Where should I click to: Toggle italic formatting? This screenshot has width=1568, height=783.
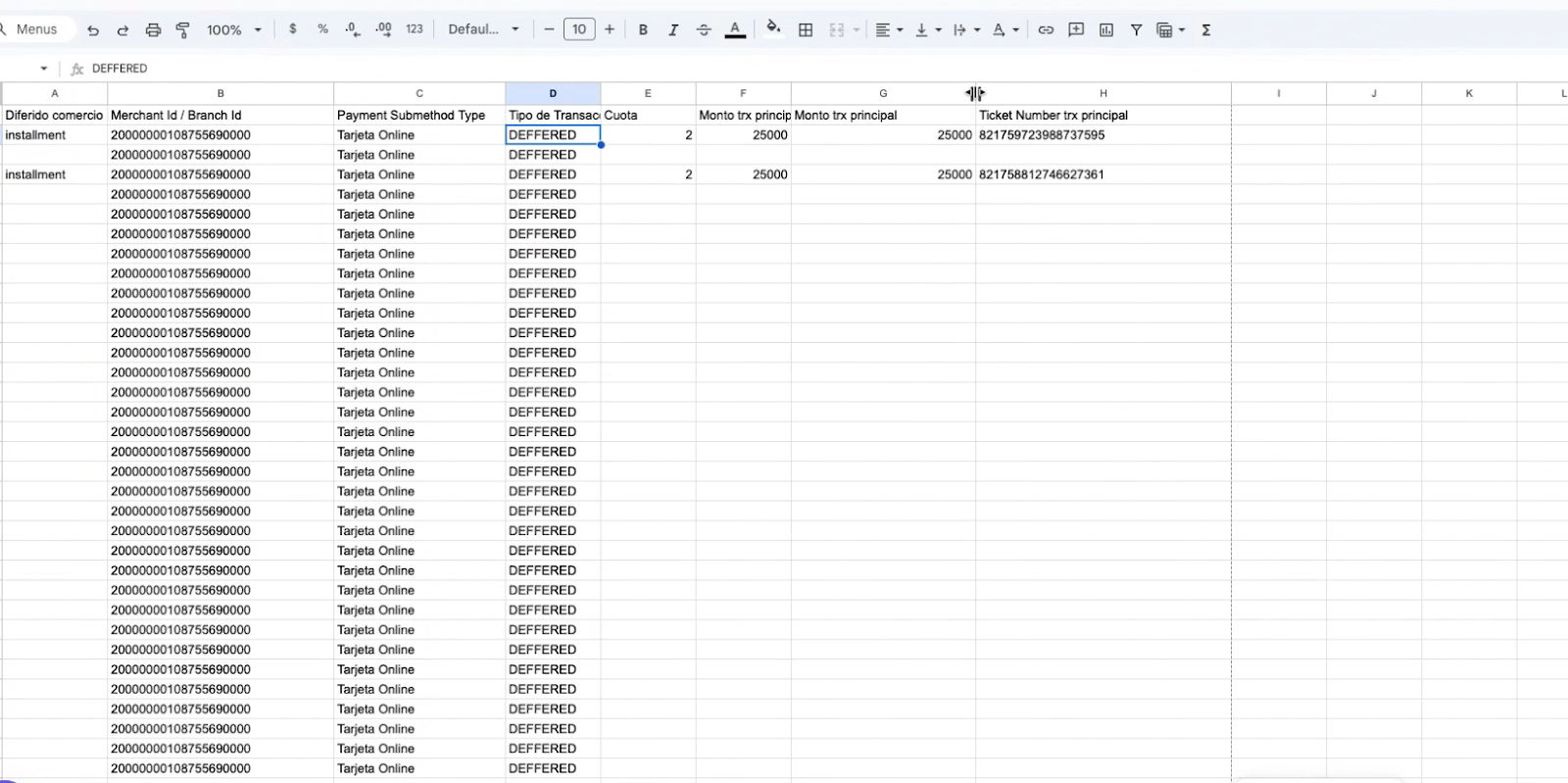pyautogui.click(x=673, y=30)
